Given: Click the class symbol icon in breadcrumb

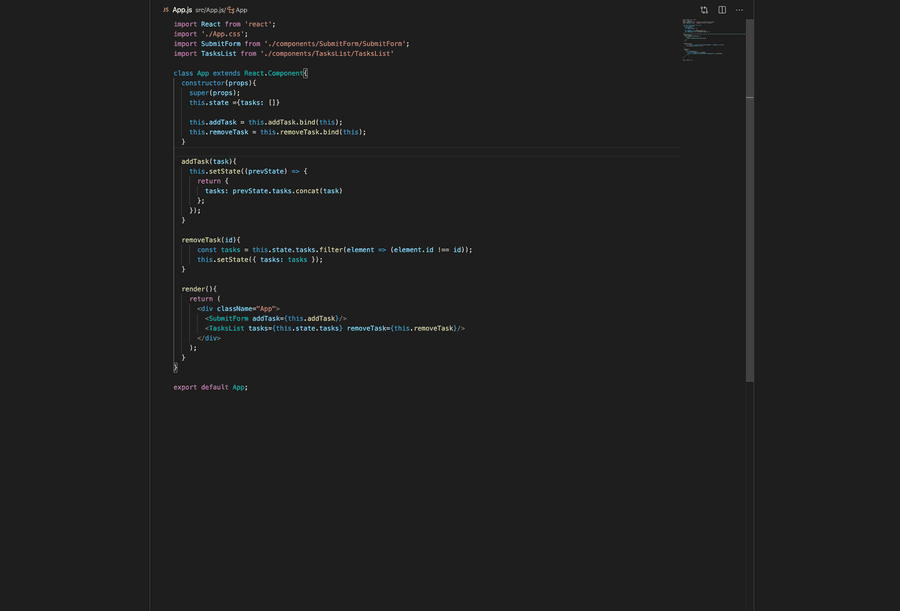Looking at the screenshot, I should (231, 10).
